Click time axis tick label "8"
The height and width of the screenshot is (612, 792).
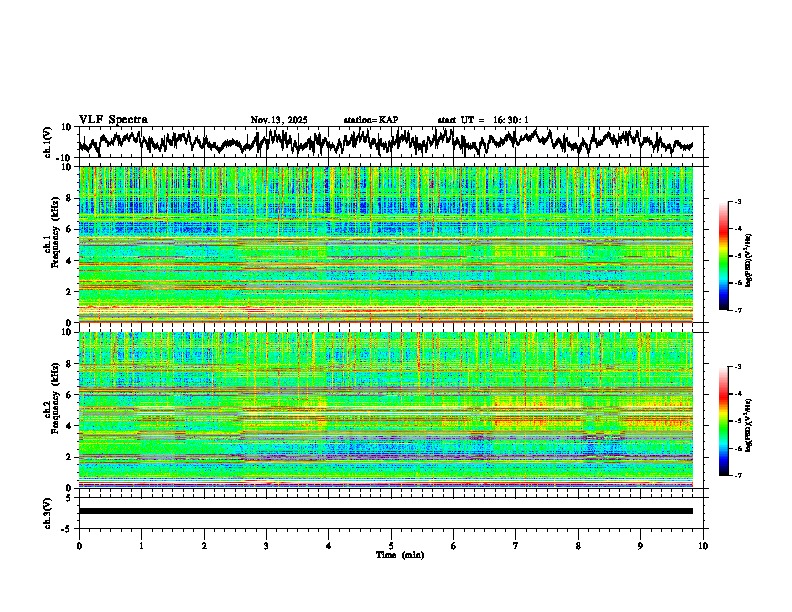(578, 546)
